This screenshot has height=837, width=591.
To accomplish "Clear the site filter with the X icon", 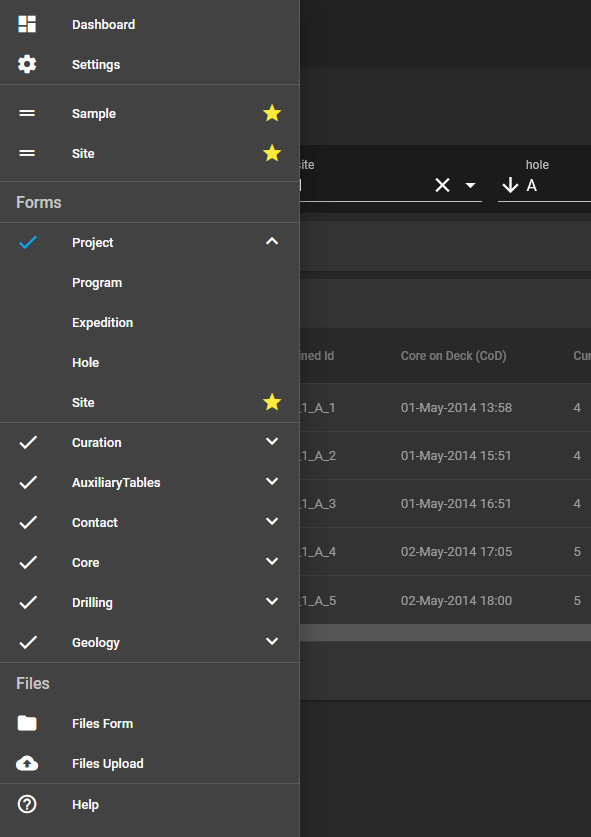I will click(x=443, y=184).
